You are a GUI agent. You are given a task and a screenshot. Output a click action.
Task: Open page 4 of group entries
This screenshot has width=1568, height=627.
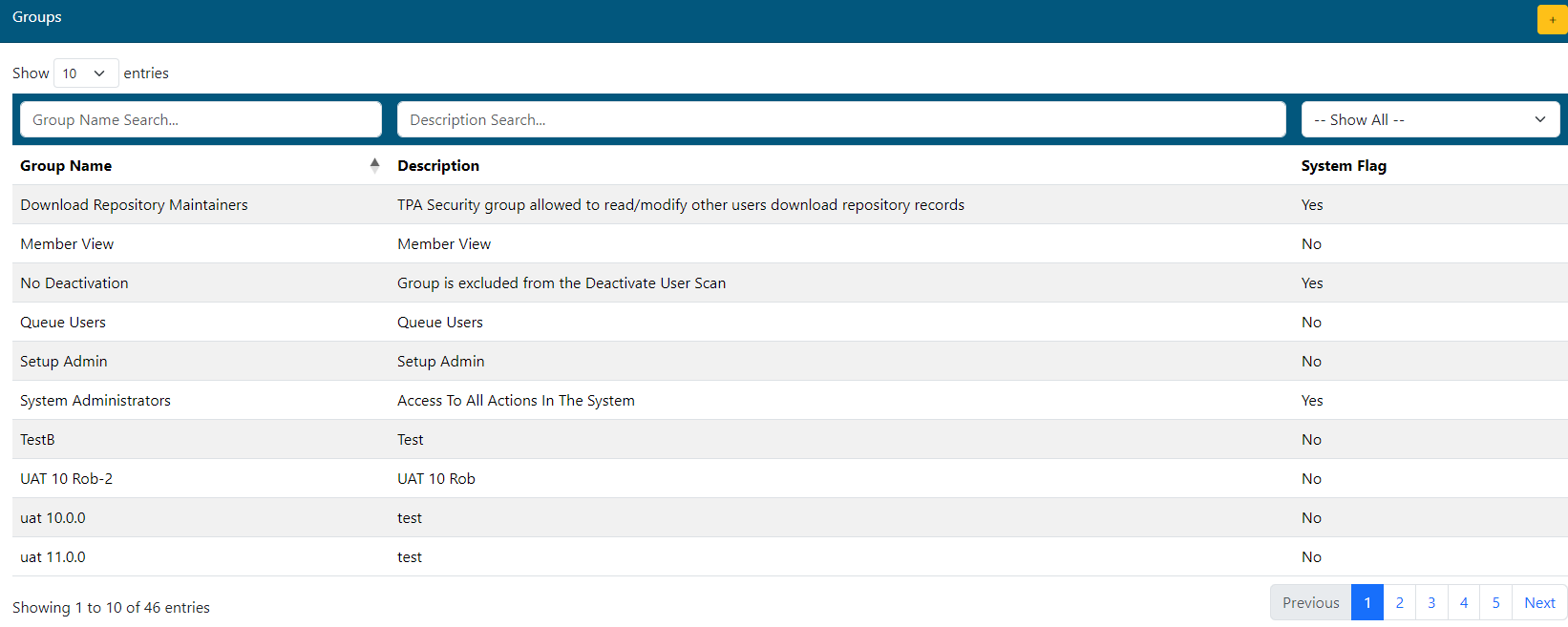(x=1463, y=603)
